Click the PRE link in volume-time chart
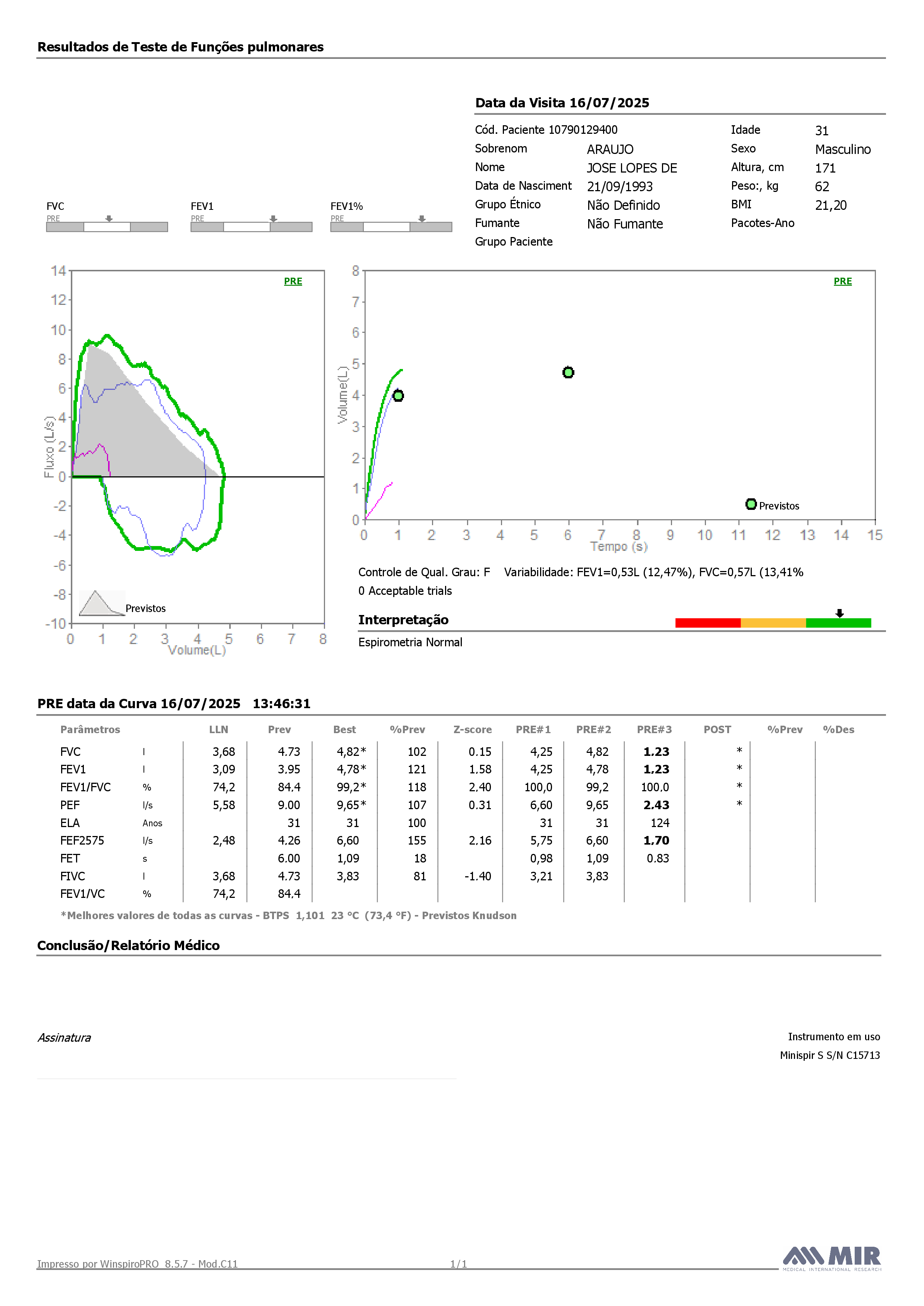924x1306 pixels. tap(843, 281)
